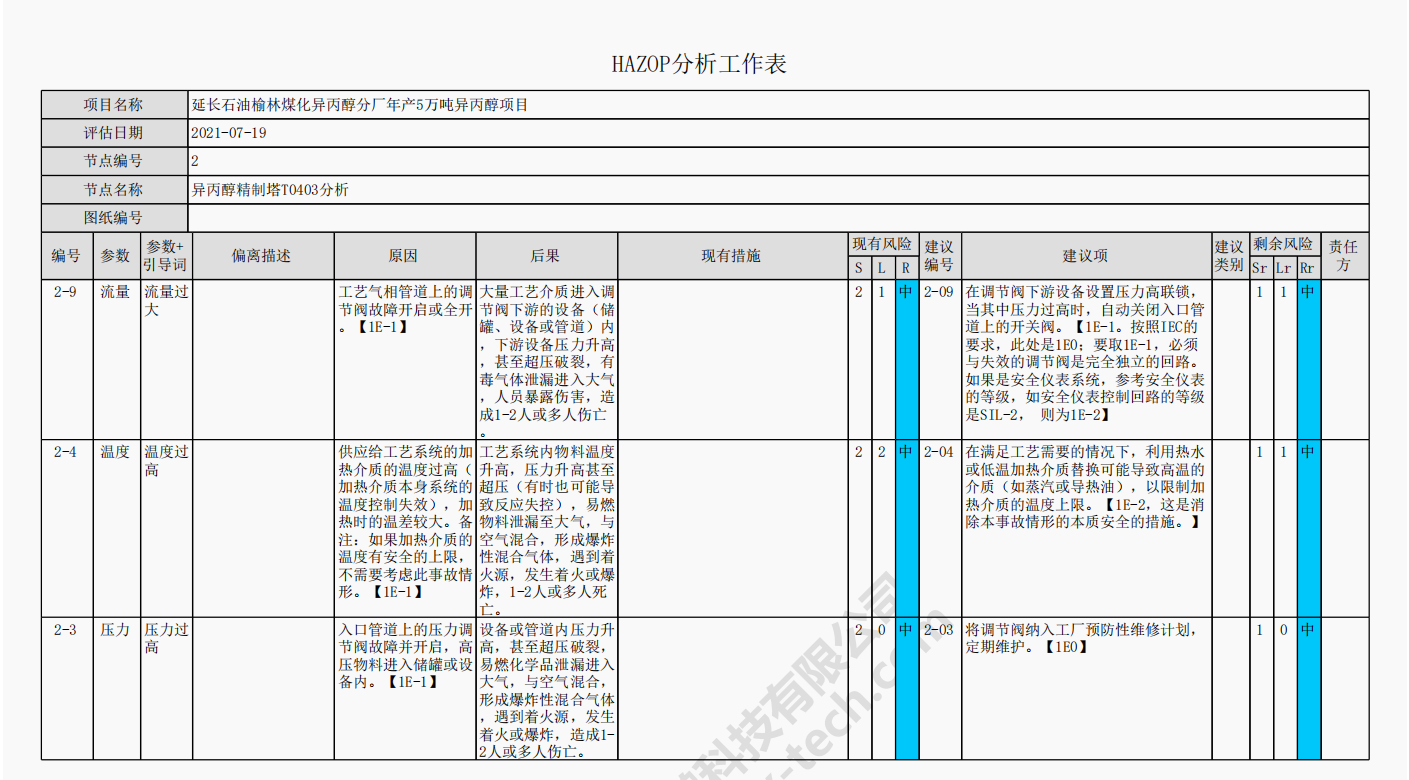Click the 压力 parameter cell
1409x780 pixels.
tap(115, 688)
